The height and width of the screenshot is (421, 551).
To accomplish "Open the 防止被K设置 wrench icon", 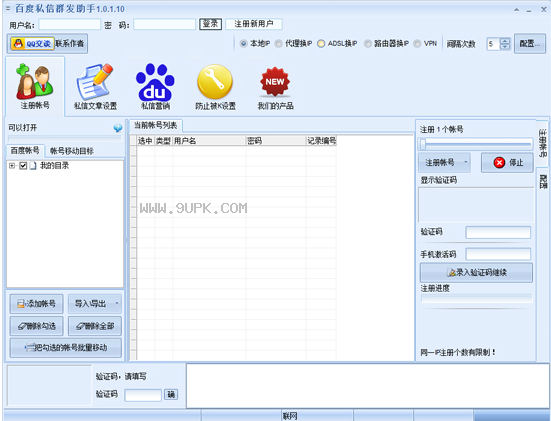I will click(215, 86).
